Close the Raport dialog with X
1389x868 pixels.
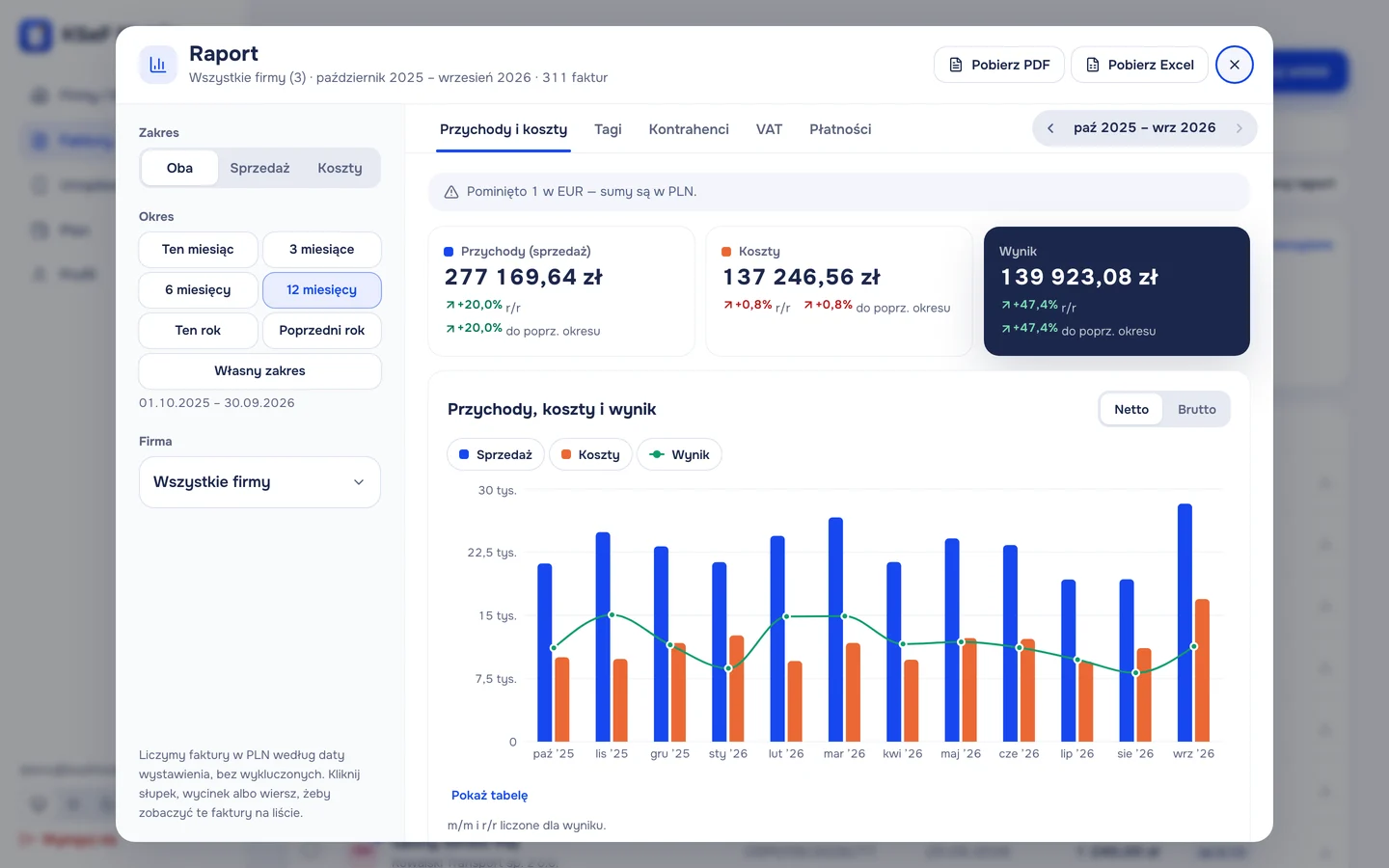(x=1235, y=65)
